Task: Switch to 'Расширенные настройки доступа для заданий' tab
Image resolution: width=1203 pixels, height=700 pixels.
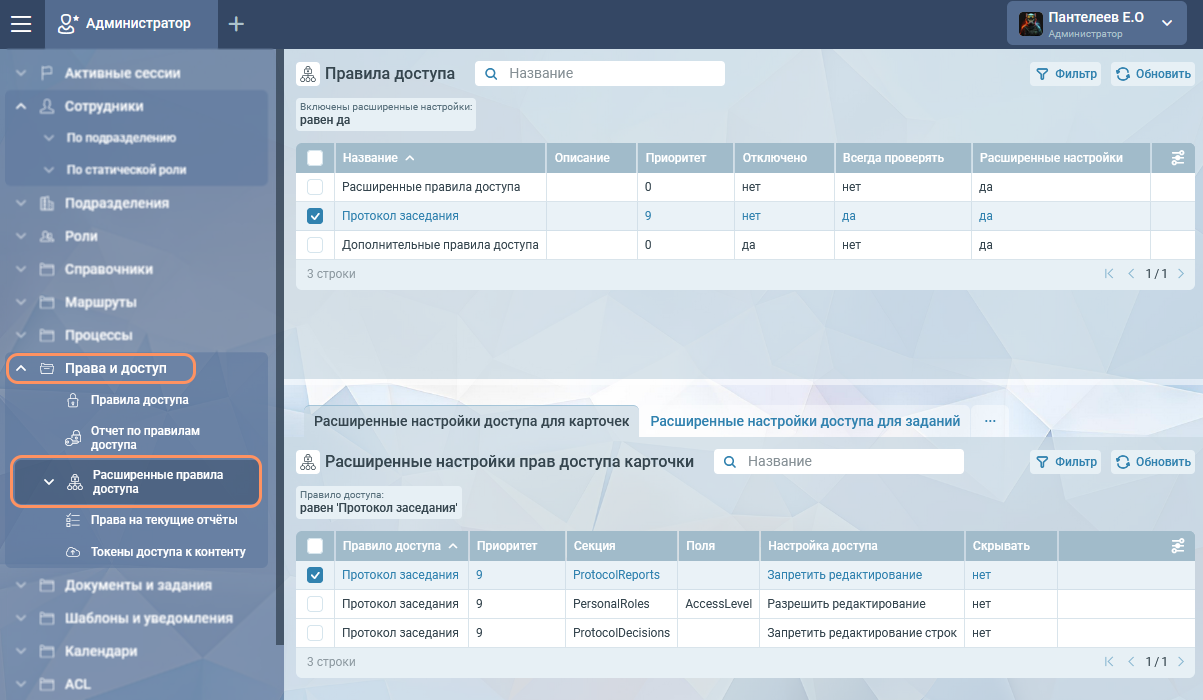Action: coord(805,421)
